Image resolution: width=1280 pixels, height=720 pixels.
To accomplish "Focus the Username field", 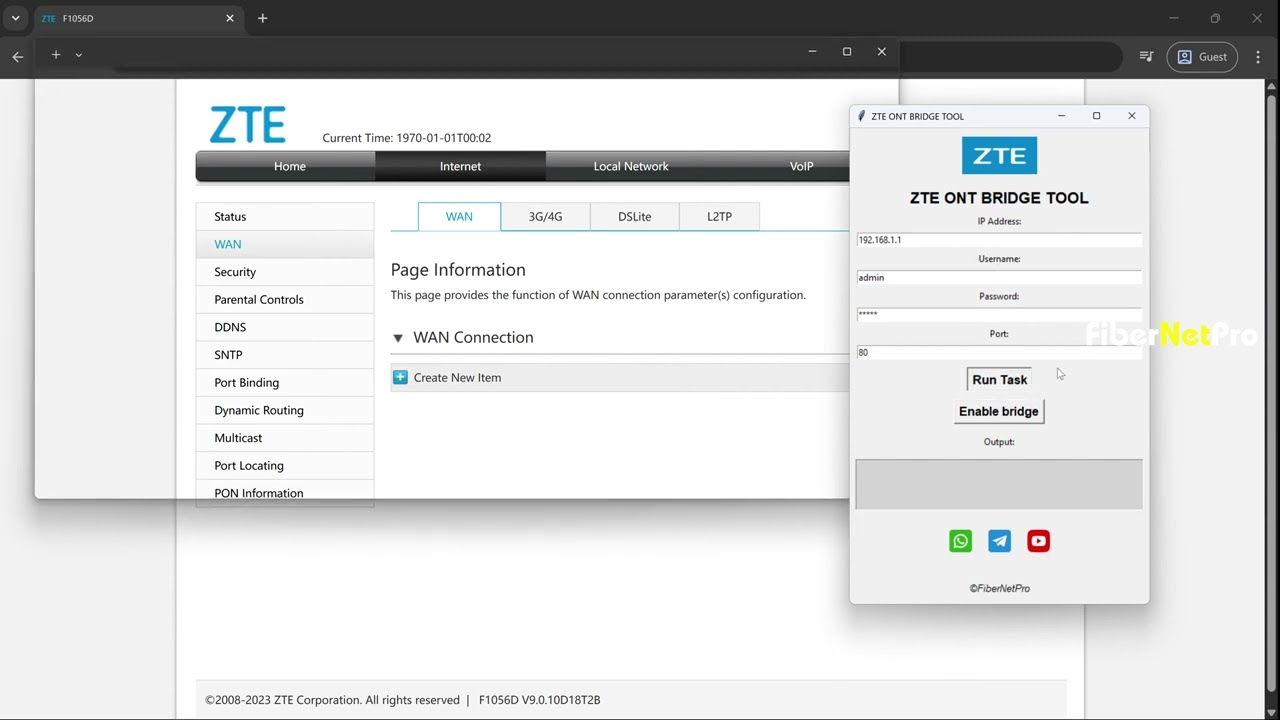I will point(999,277).
